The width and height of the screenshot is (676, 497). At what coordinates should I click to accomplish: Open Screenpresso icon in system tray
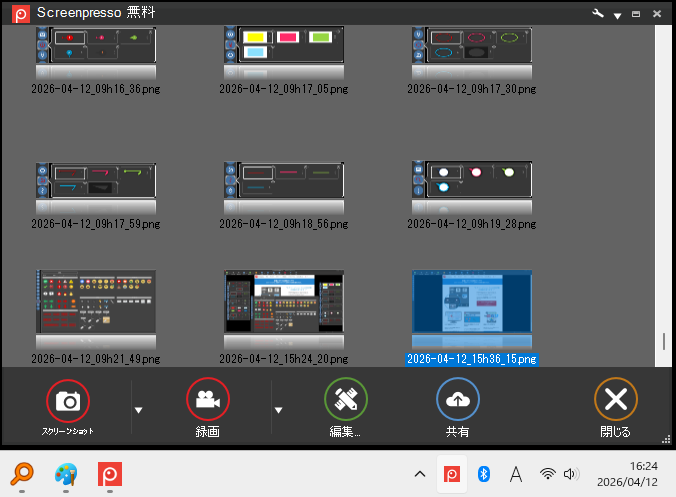tap(451, 474)
